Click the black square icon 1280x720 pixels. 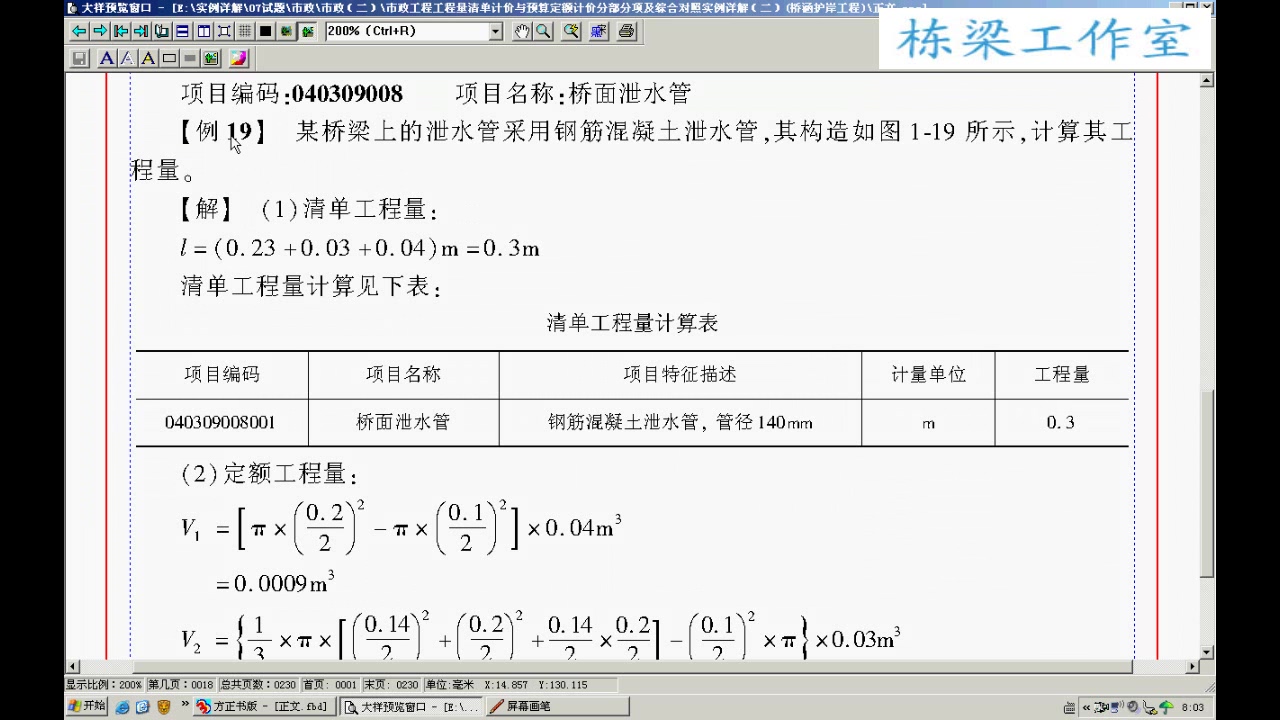(x=265, y=31)
